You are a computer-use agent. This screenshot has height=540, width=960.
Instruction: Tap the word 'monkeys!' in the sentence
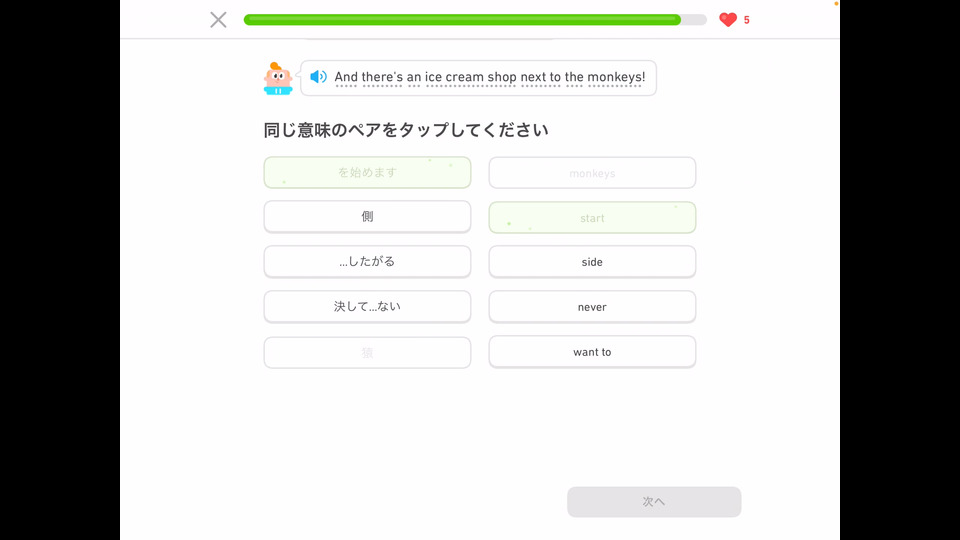coord(616,77)
